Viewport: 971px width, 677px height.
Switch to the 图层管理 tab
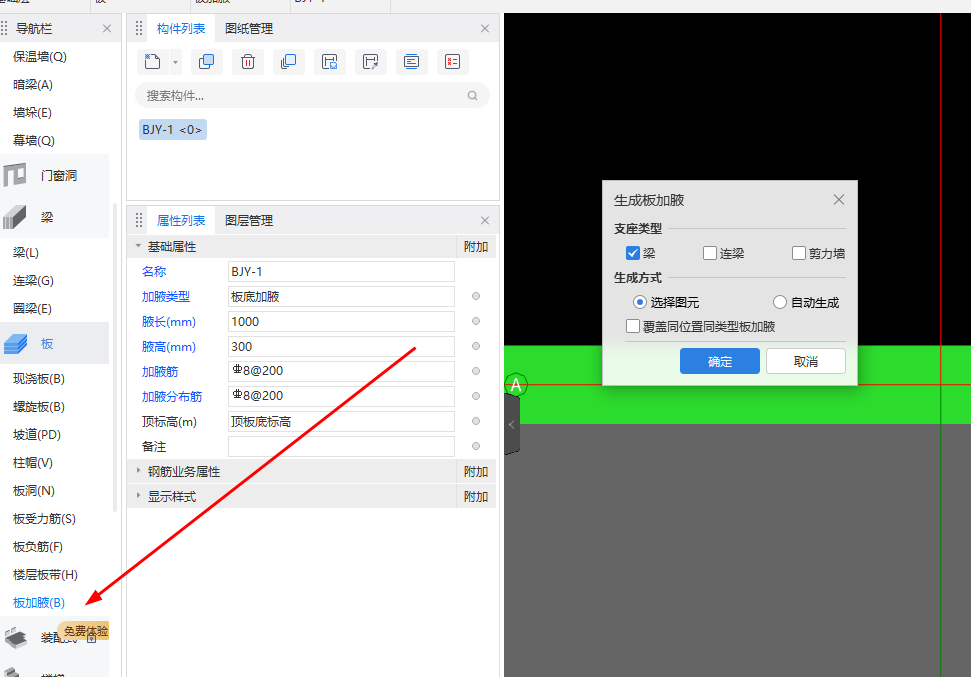click(249, 221)
